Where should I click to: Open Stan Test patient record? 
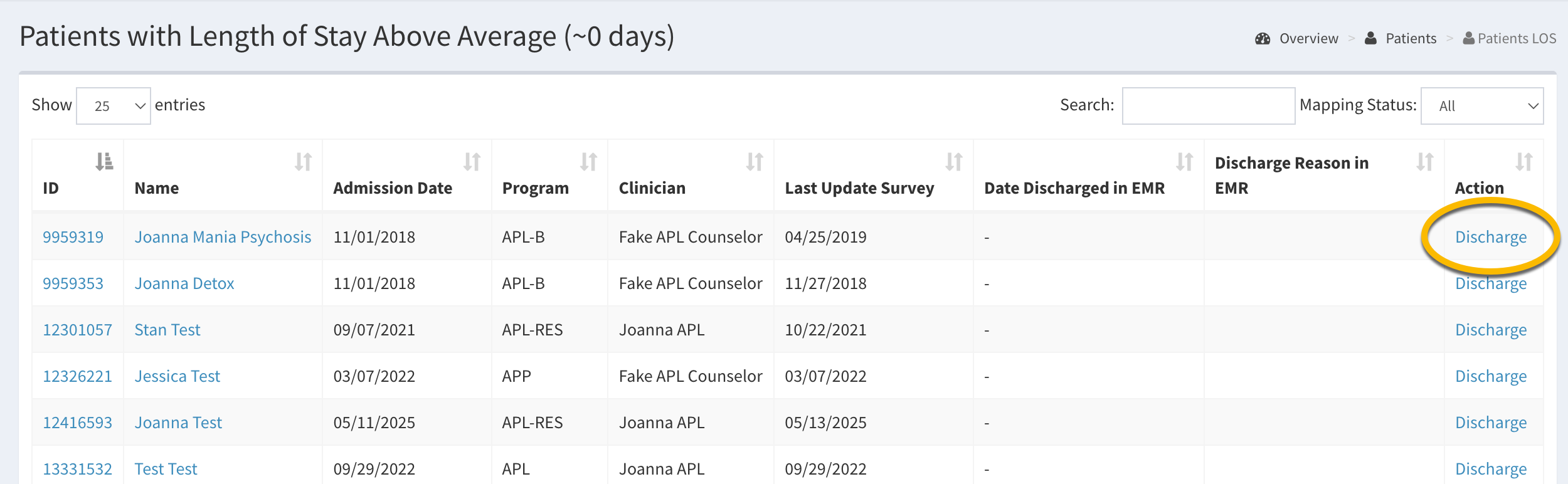pos(167,330)
